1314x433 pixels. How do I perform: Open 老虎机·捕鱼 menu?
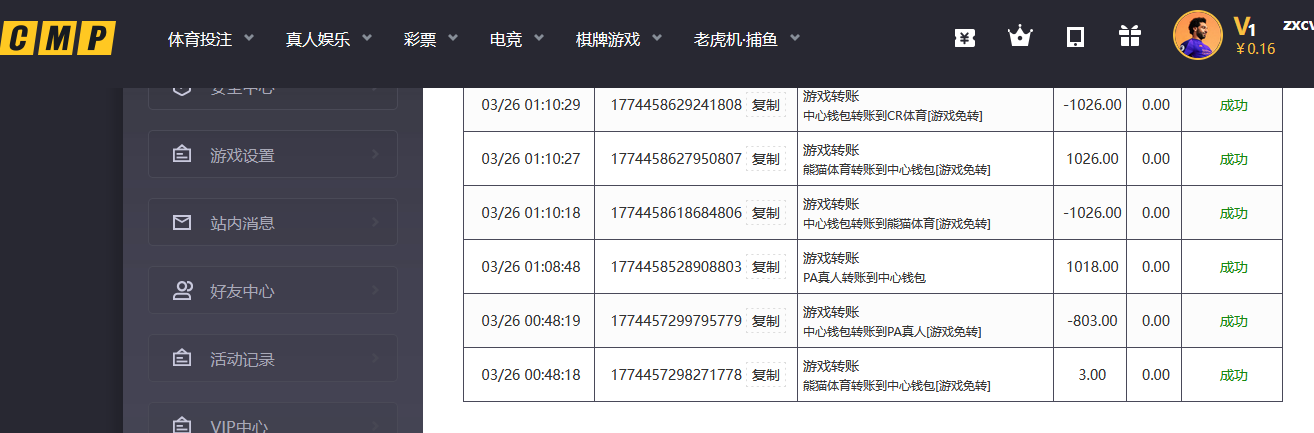pyautogui.click(x=746, y=39)
